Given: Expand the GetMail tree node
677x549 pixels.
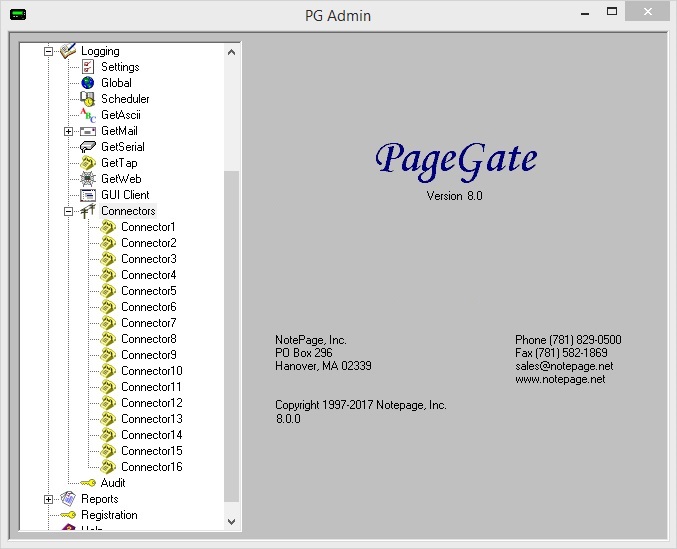Looking at the screenshot, I should (68, 131).
